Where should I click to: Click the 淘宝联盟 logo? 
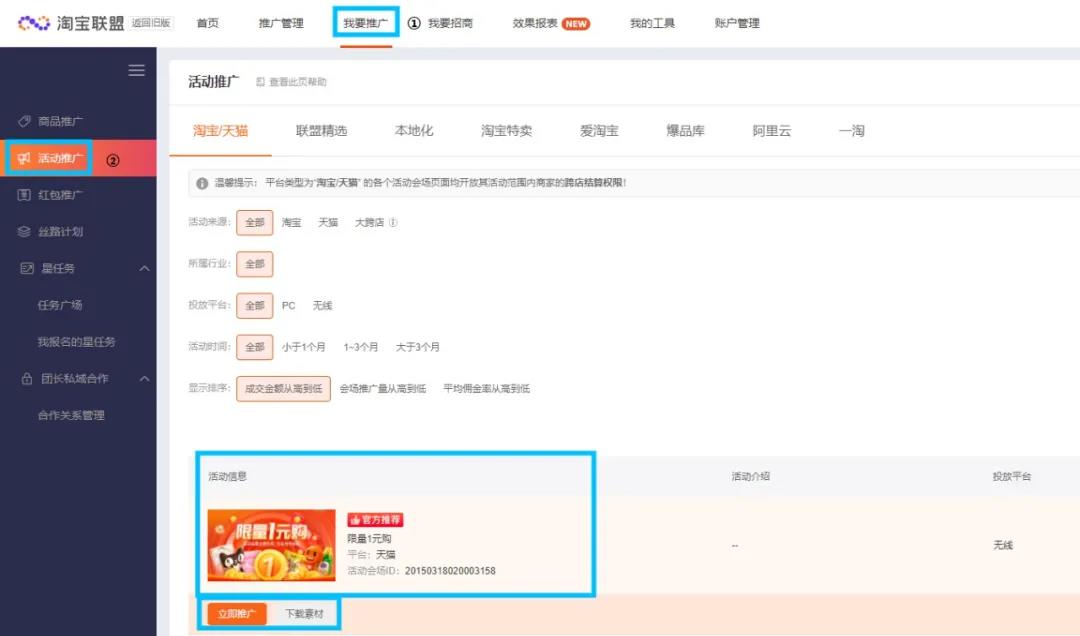pos(71,23)
